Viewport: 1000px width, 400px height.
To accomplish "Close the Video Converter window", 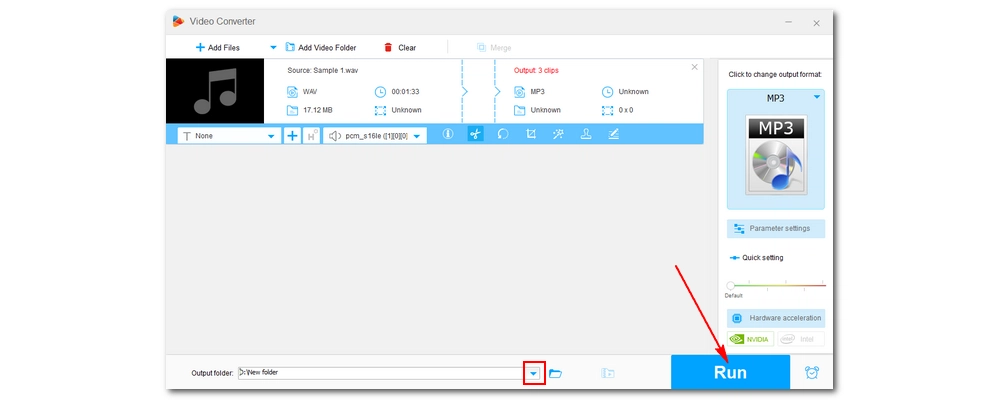I will (816, 23).
